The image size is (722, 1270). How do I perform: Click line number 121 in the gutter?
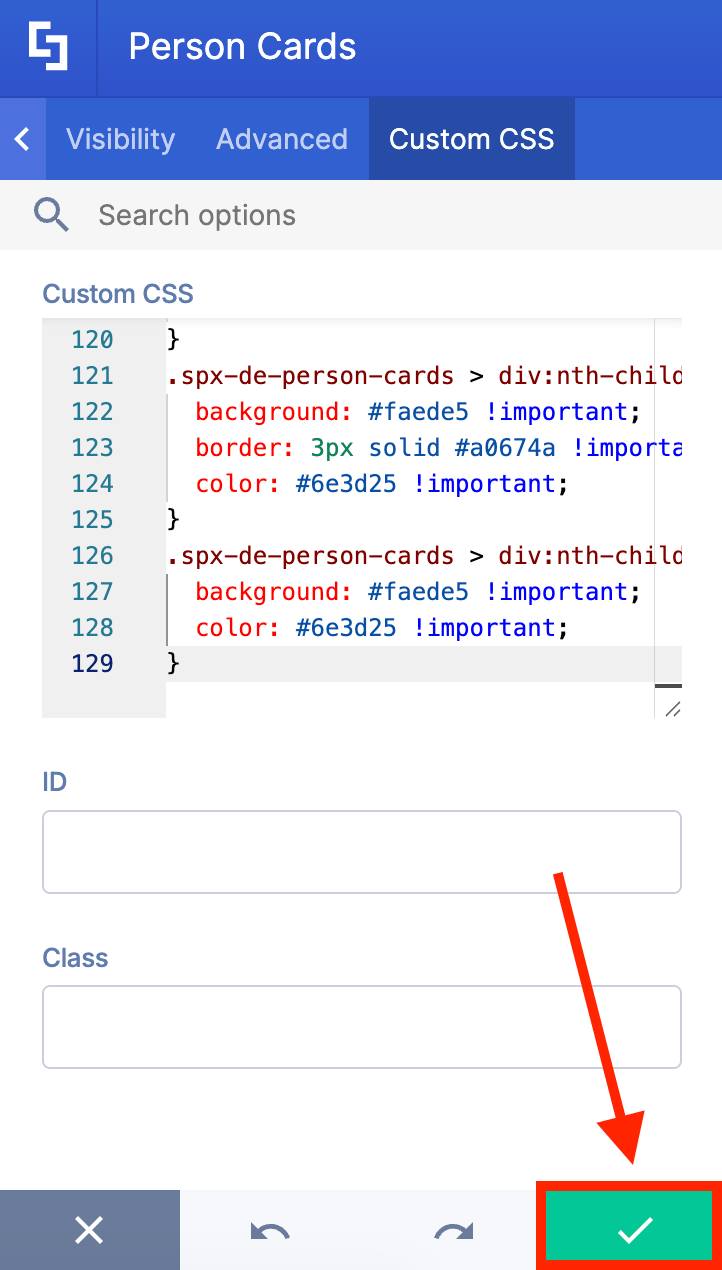92,376
